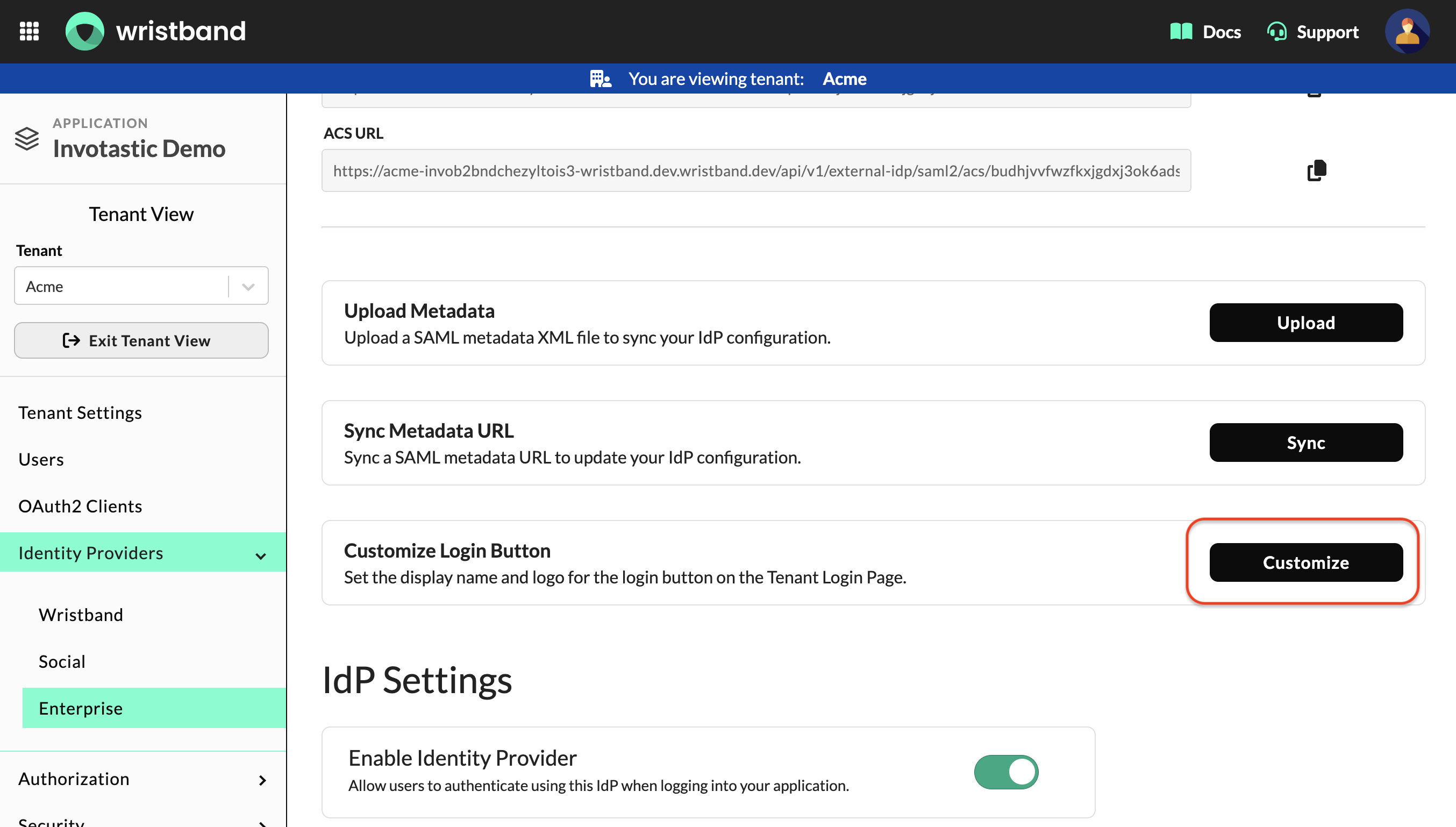1456x827 pixels.
Task: Click the exit arrow icon on Exit Tenant View
Action: (71, 340)
